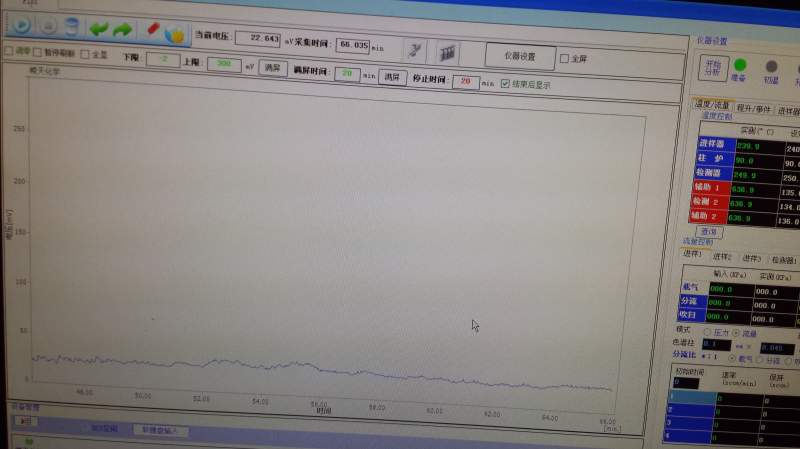The width and height of the screenshot is (800, 449).
Task: Click the 进样器 row label
Action: (x=716, y=144)
